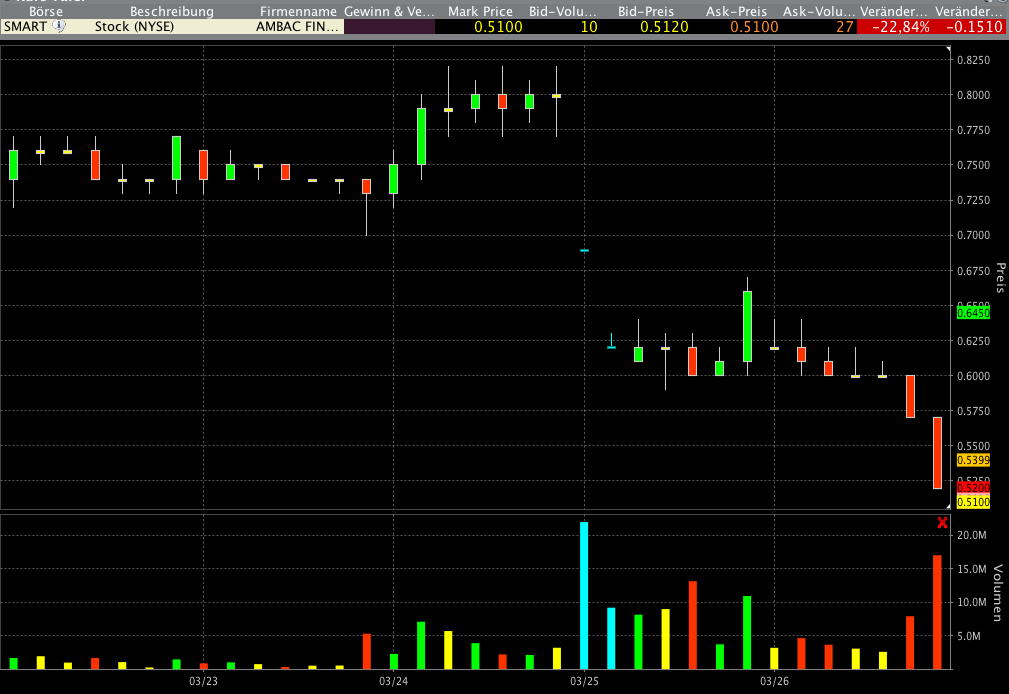Close the volume panel with the red X

pos(942,523)
